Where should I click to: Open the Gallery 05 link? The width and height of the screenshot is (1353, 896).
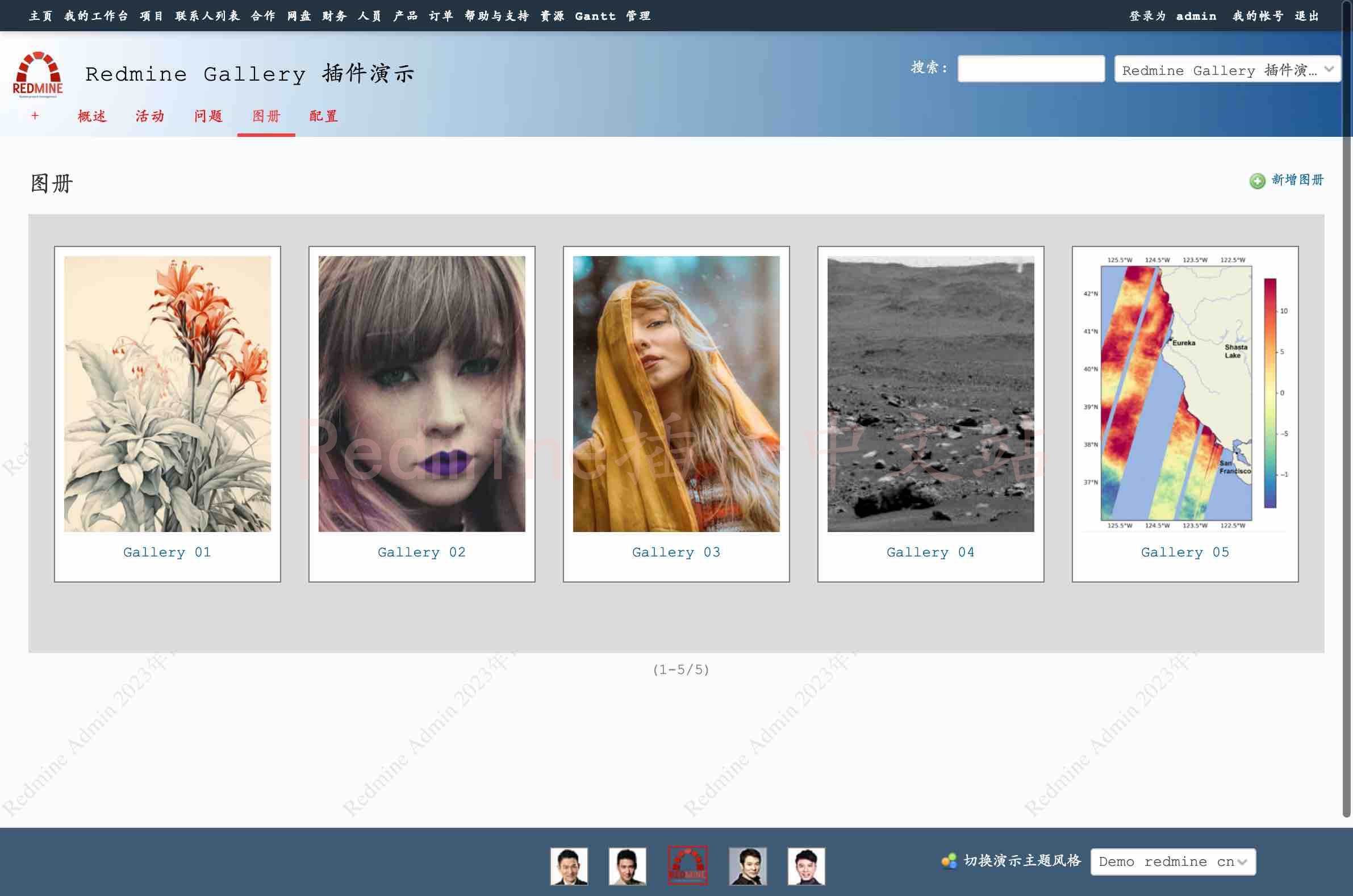pyautogui.click(x=1185, y=552)
